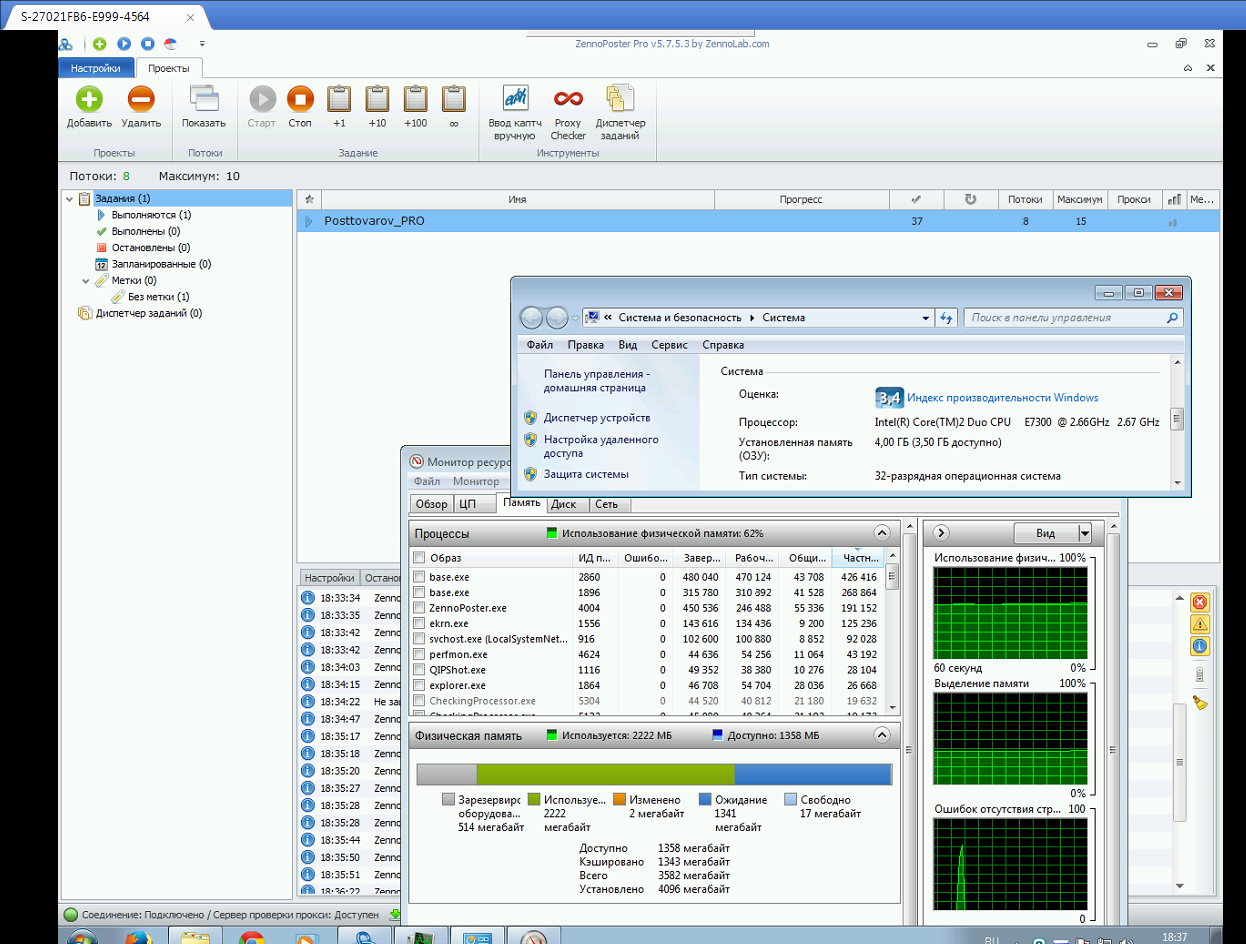Viewport: 1246px width, 944px height.
Task: Click the checkmark column header icon
Action: pos(917,199)
